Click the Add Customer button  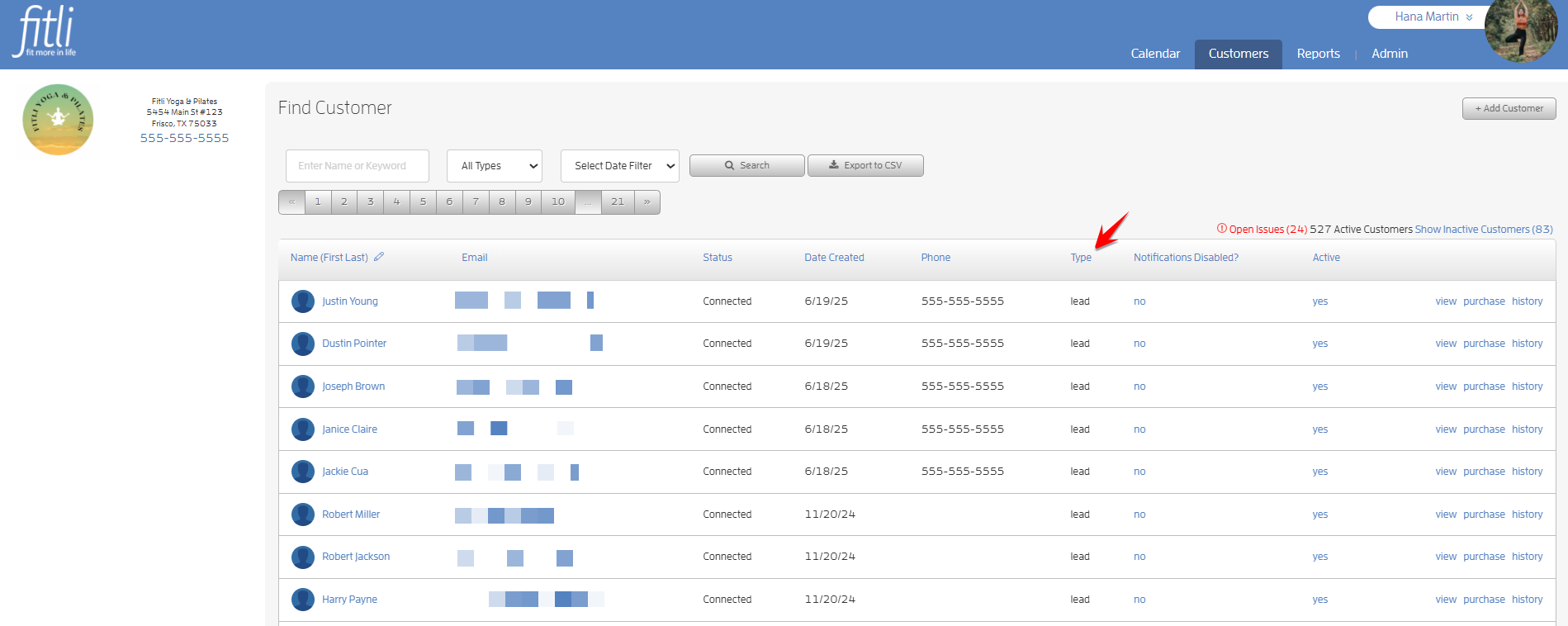click(x=1509, y=108)
